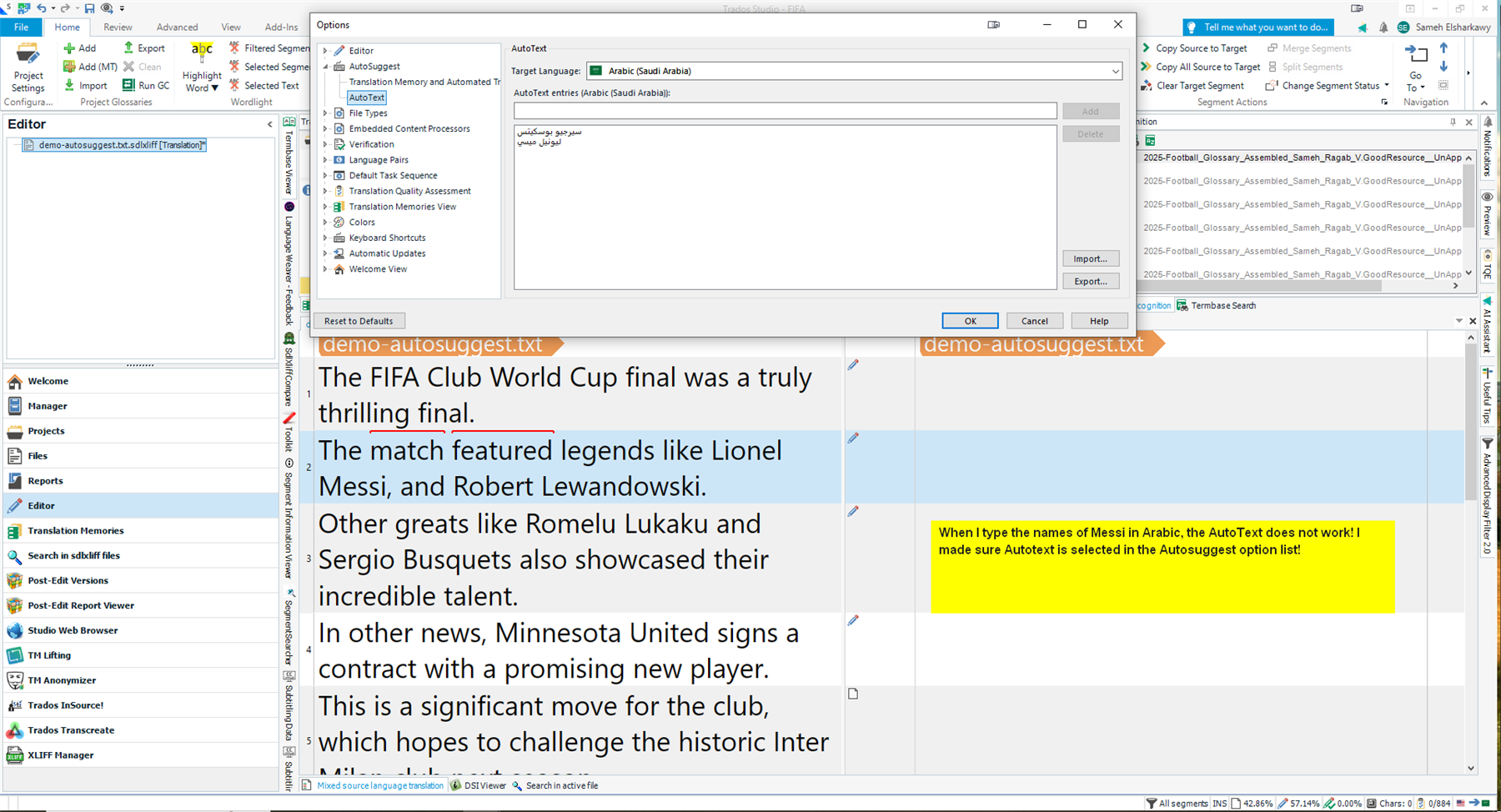The height and width of the screenshot is (812, 1501).
Task: Open Translation Memories view in sidebar
Action: pos(75,530)
